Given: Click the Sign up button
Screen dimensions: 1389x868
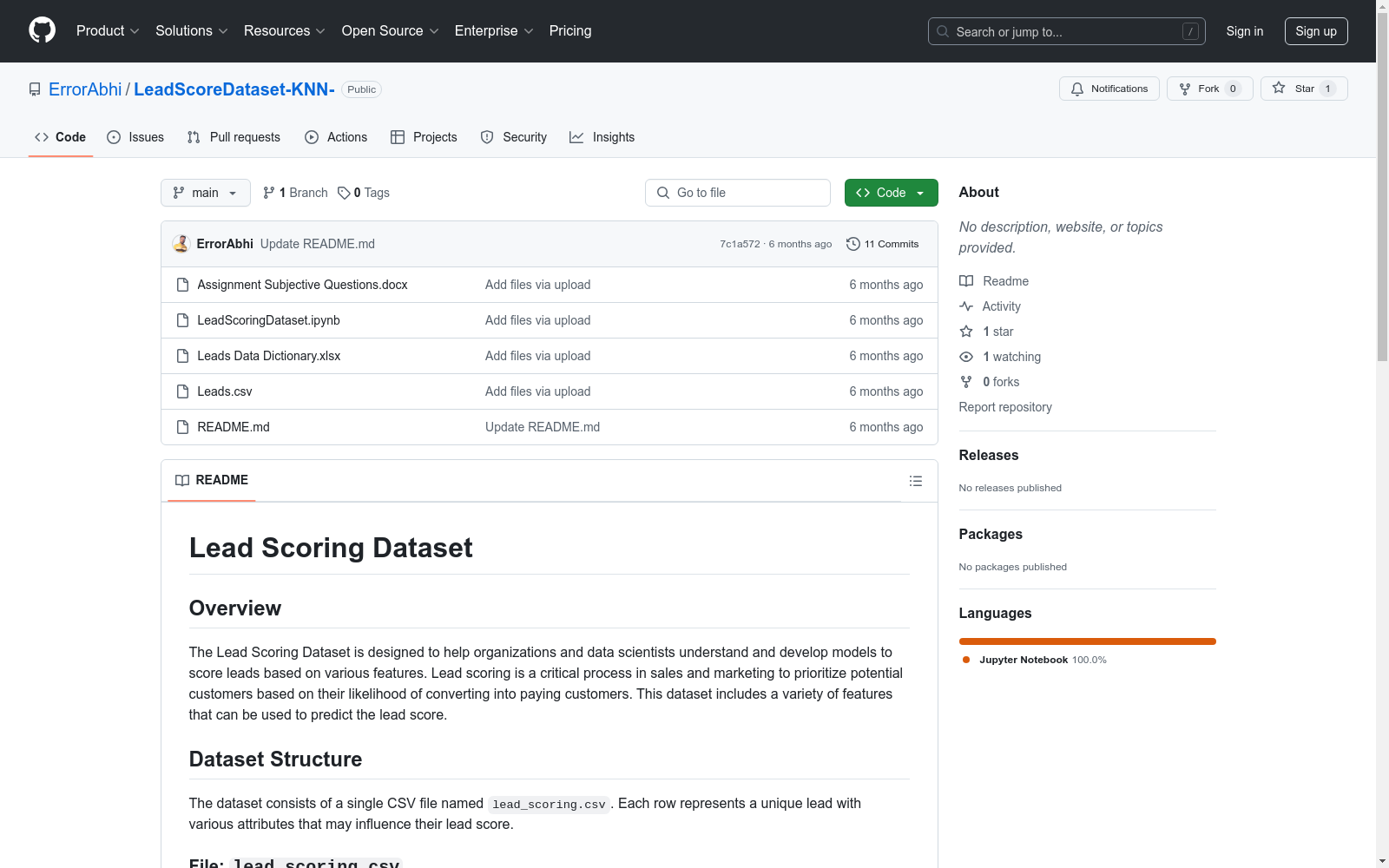Looking at the screenshot, I should pos(1316,31).
